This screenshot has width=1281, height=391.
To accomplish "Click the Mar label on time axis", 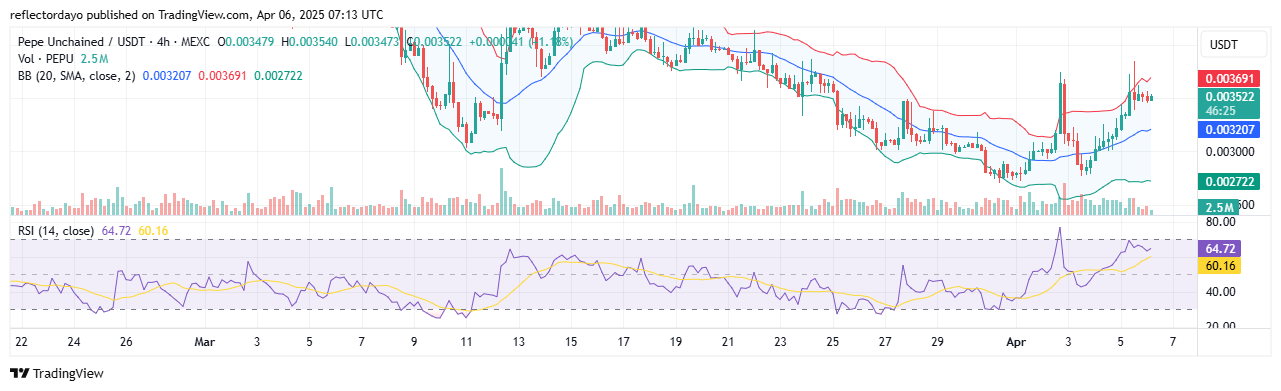I will 205,342.
